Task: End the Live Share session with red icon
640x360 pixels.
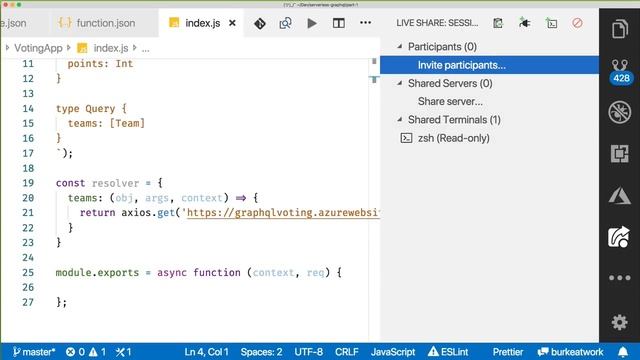Action: [x=577, y=23]
